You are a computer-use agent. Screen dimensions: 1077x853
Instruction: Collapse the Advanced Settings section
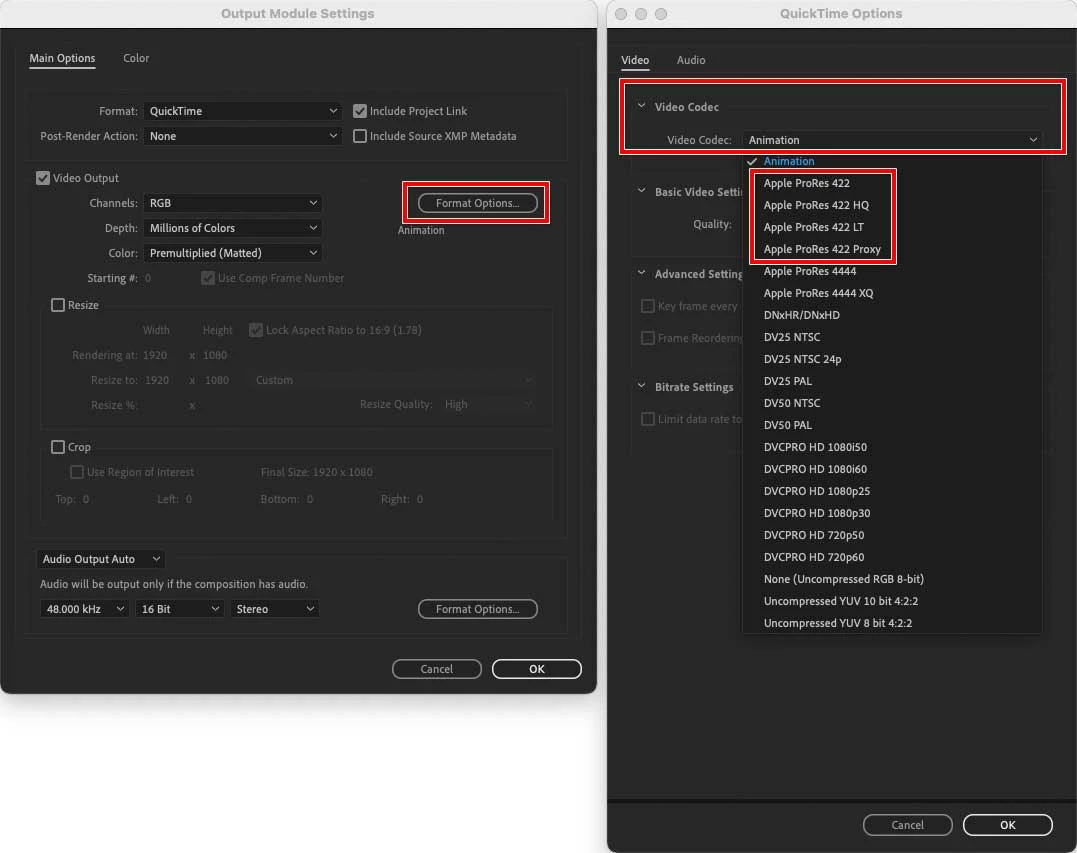641,273
